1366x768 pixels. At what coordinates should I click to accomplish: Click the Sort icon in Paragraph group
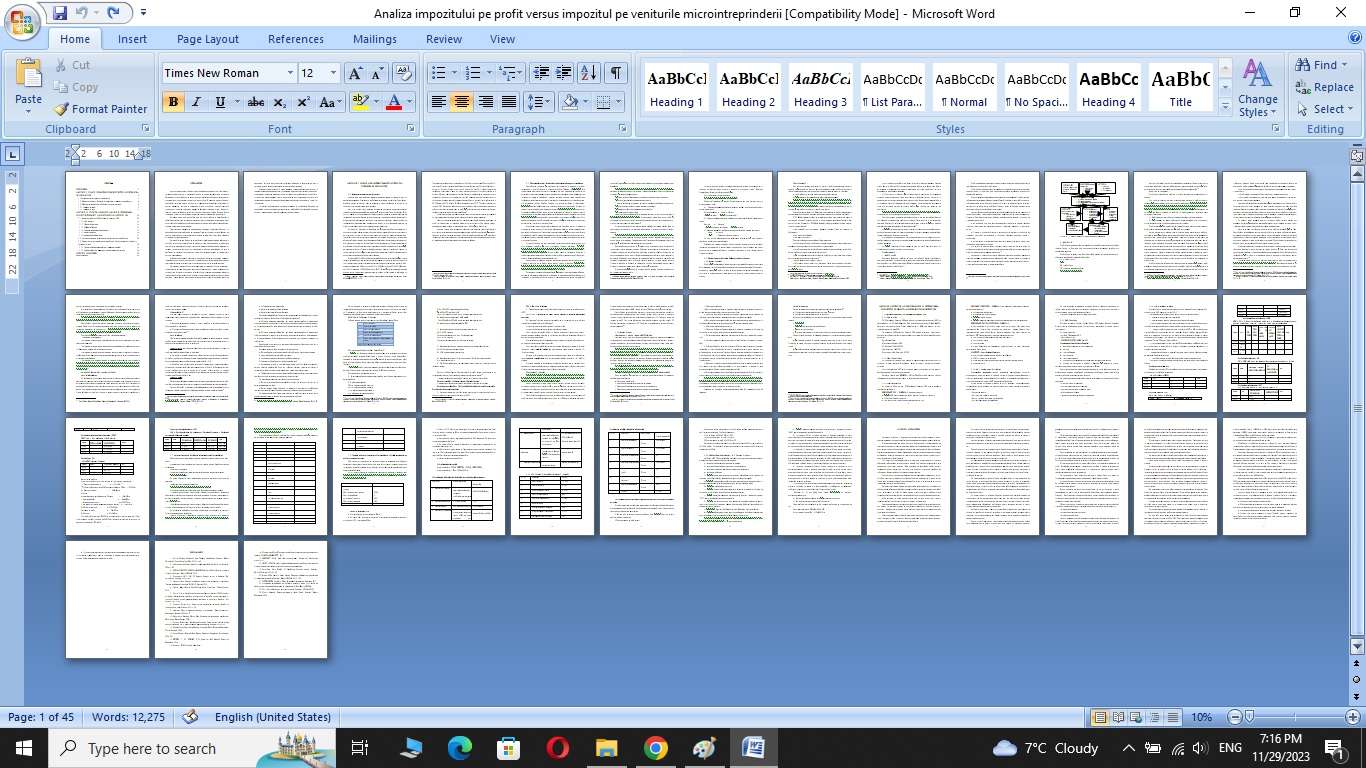tap(589, 73)
